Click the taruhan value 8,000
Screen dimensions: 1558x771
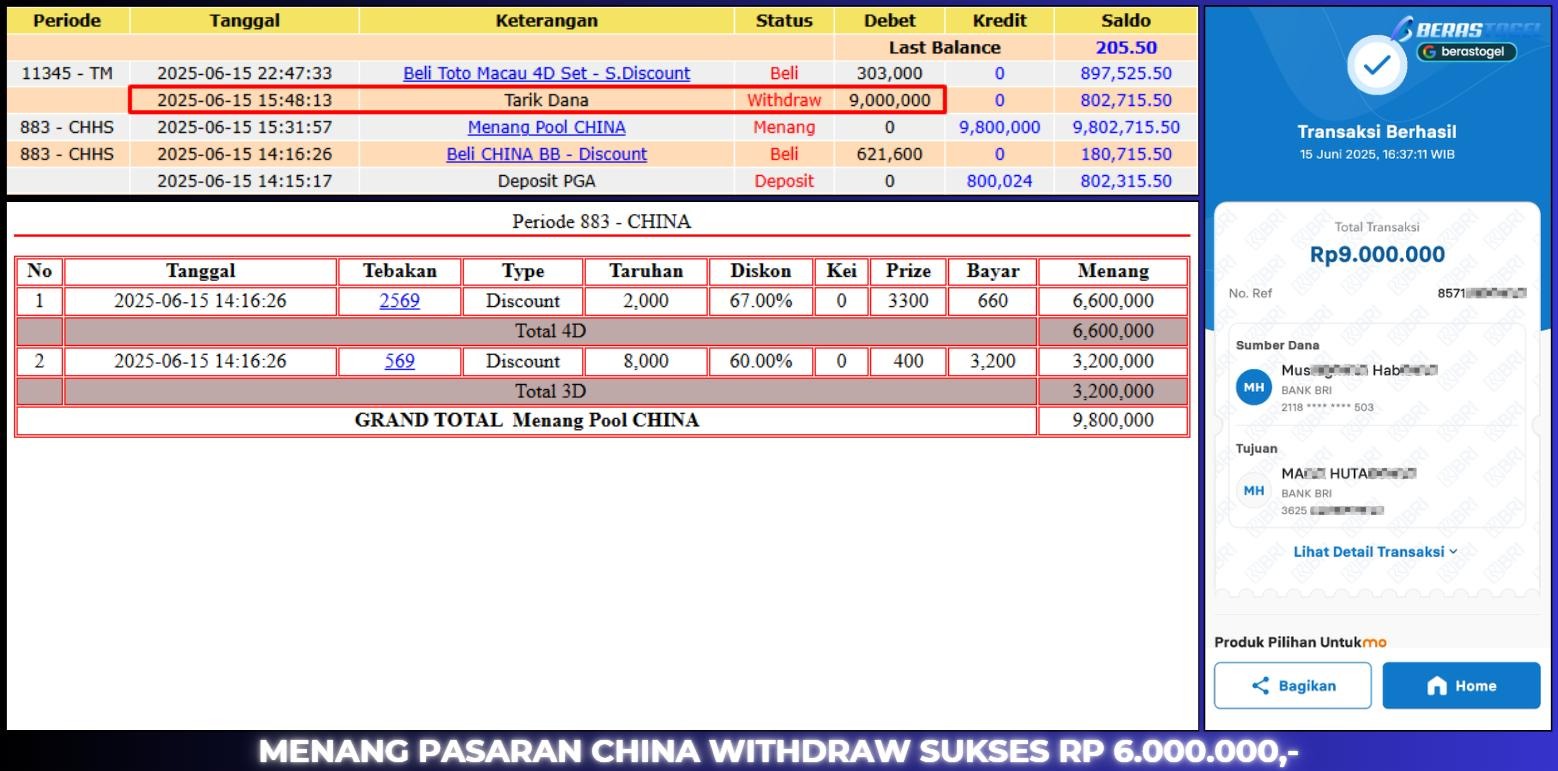[646, 361]
